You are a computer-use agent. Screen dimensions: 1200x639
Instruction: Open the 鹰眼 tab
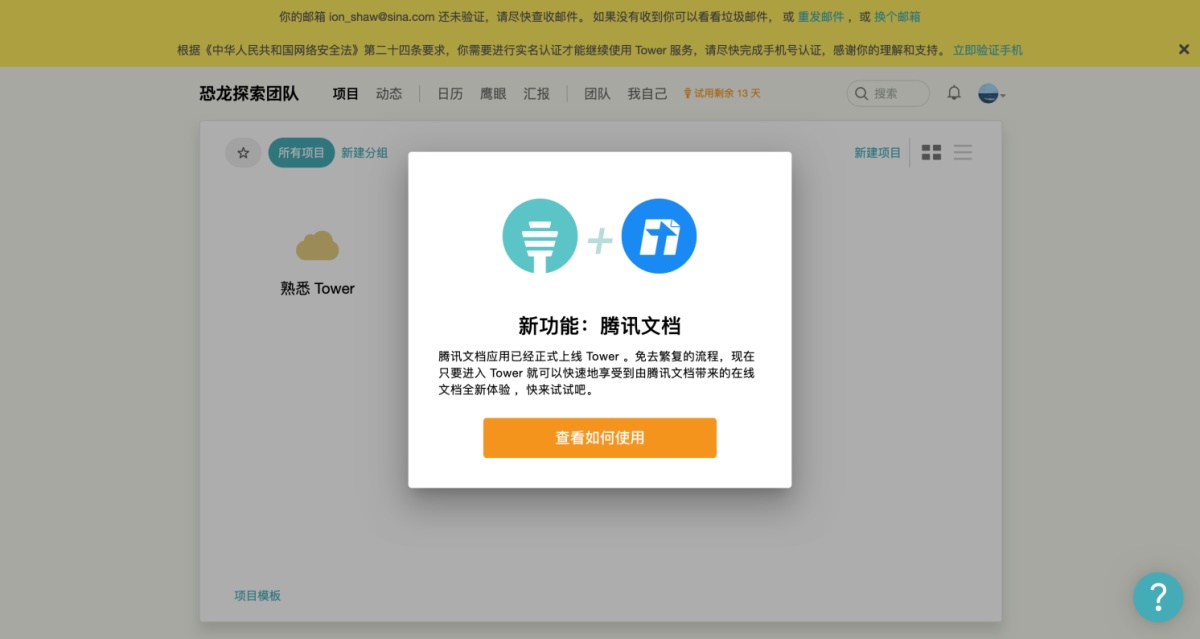[x=493, y=94]
